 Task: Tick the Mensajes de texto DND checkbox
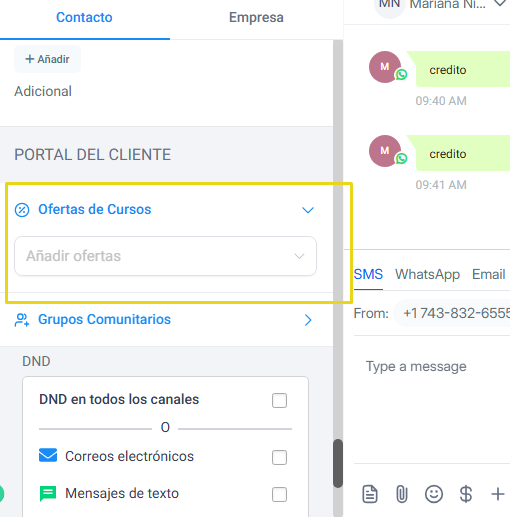(x=279, y=494)
